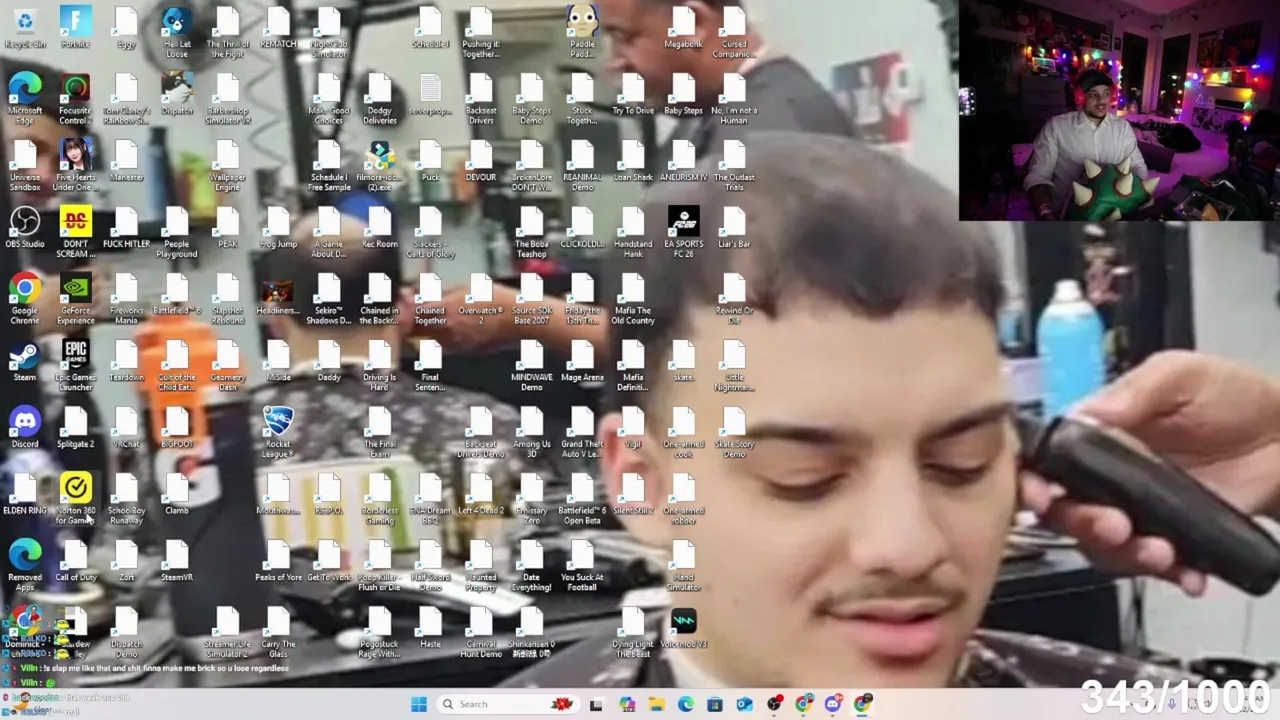Open Microsoft Store from the taskbar

(715, 704)
